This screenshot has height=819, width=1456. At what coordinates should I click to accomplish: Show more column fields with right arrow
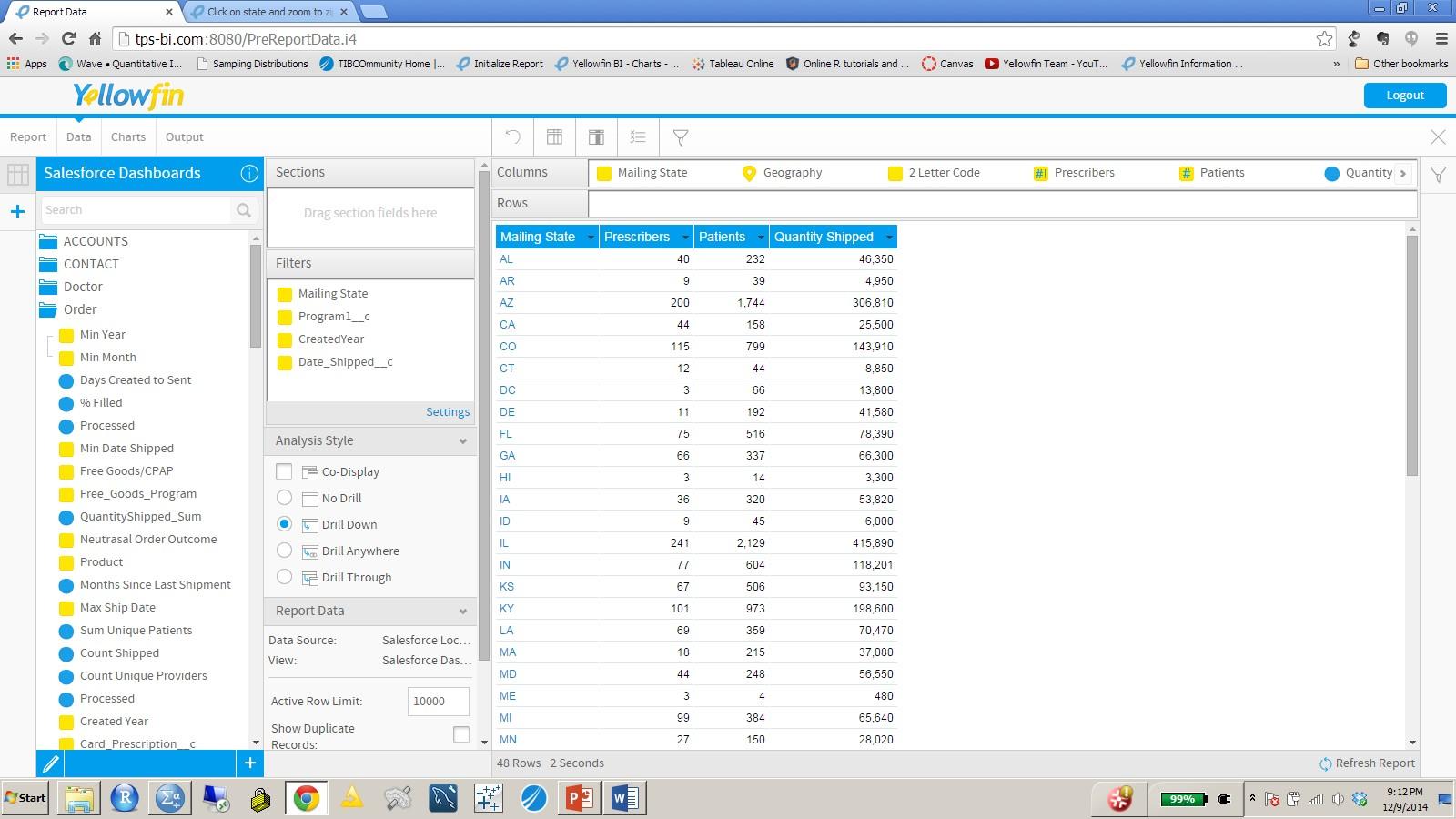[1403, 173]
